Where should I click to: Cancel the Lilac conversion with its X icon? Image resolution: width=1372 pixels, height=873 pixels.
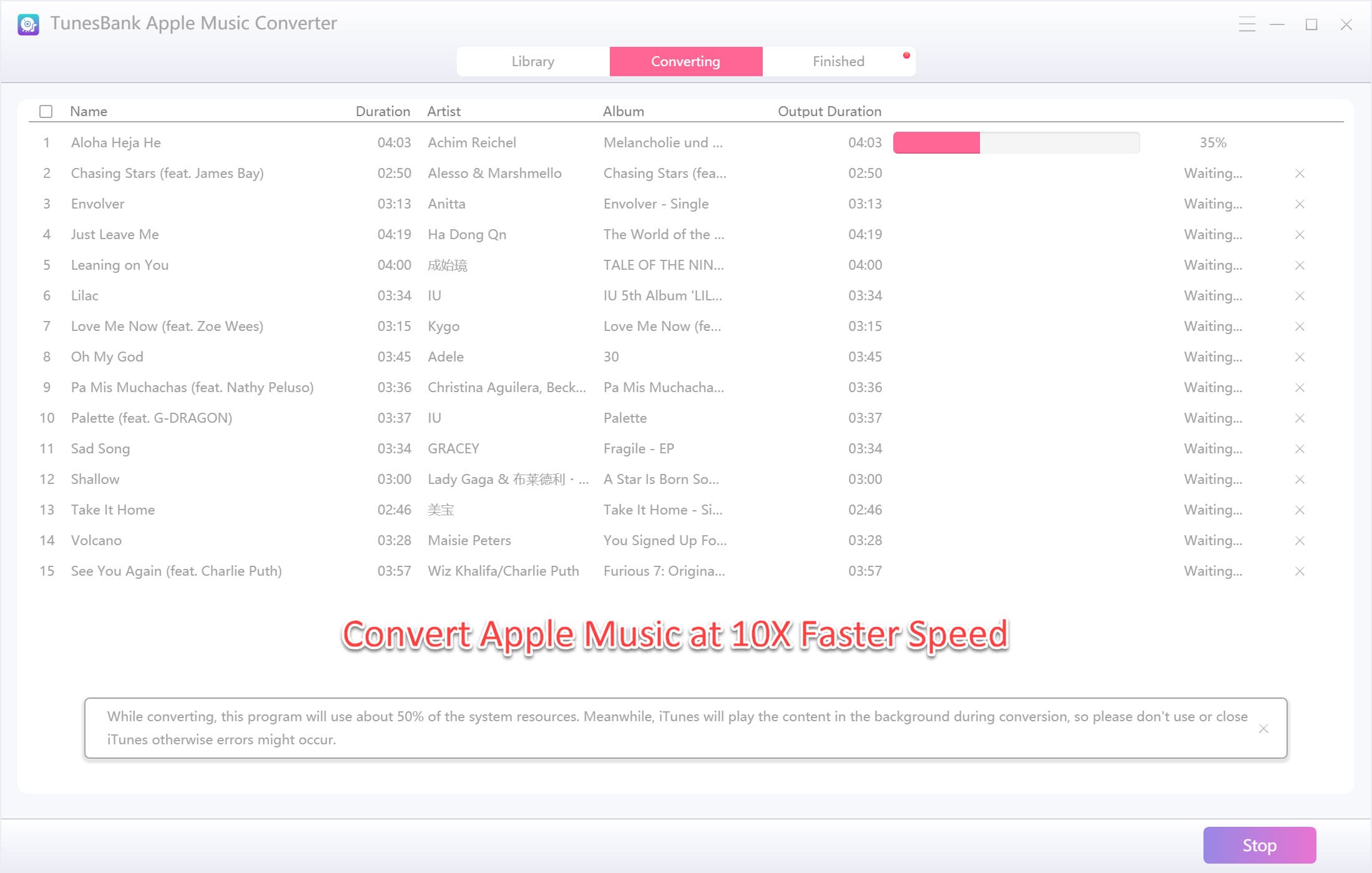coord(1300,295)
